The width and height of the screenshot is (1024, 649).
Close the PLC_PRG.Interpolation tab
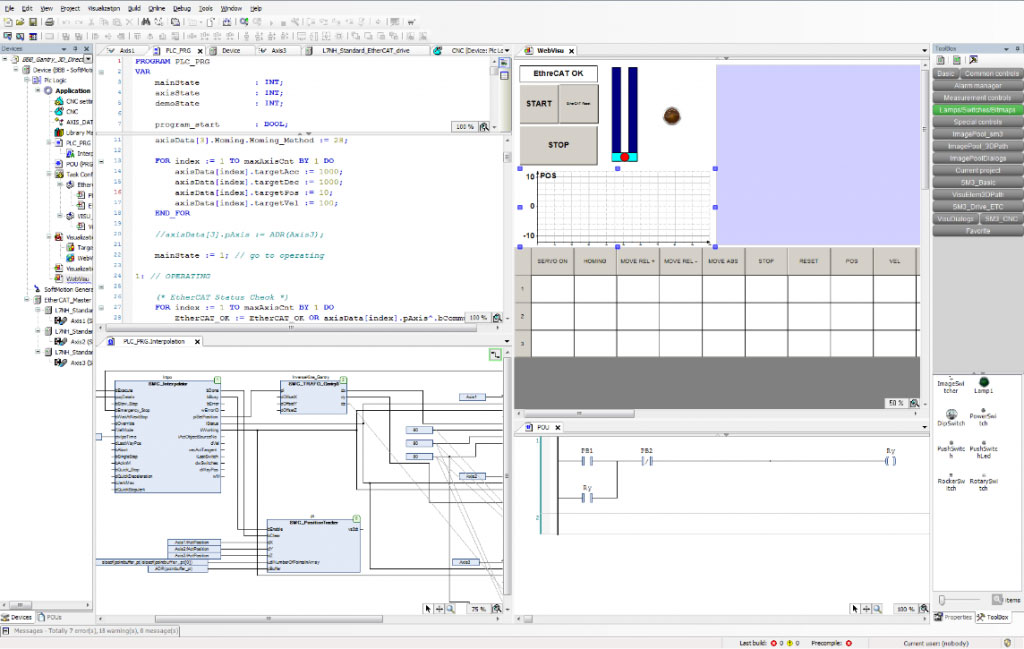tap(197, 341)
